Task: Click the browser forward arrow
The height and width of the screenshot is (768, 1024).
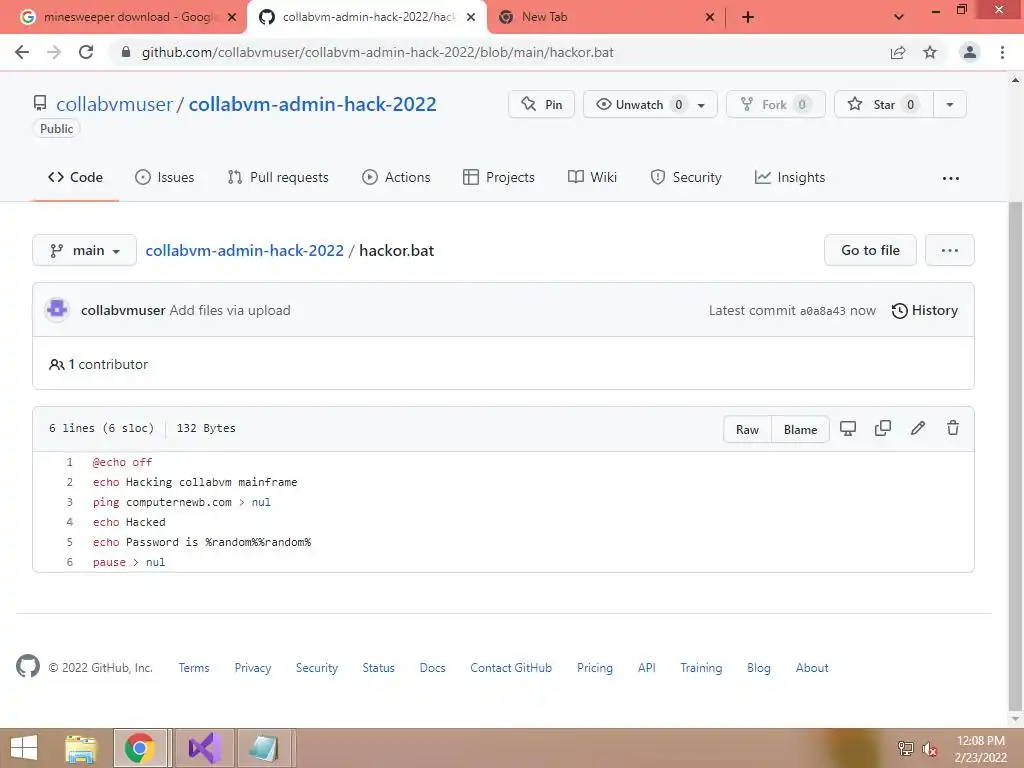Action: pyautogui.click(x=54, y=52)
